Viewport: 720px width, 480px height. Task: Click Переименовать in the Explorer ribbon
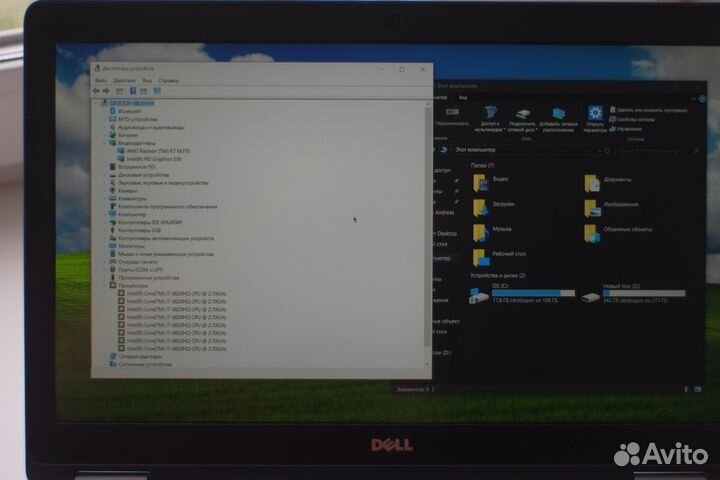452,118
